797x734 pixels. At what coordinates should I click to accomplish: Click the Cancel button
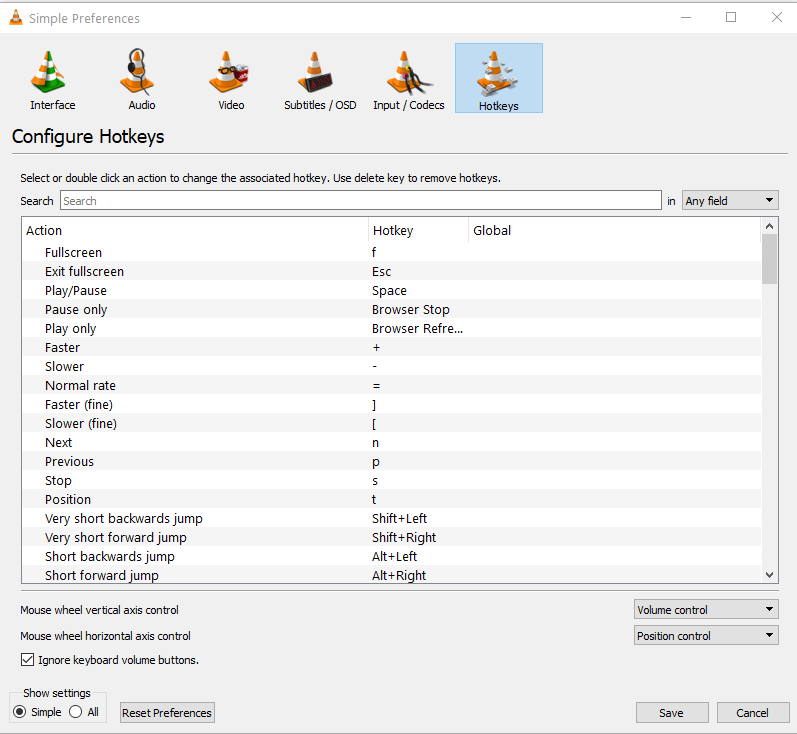point(753,713)
